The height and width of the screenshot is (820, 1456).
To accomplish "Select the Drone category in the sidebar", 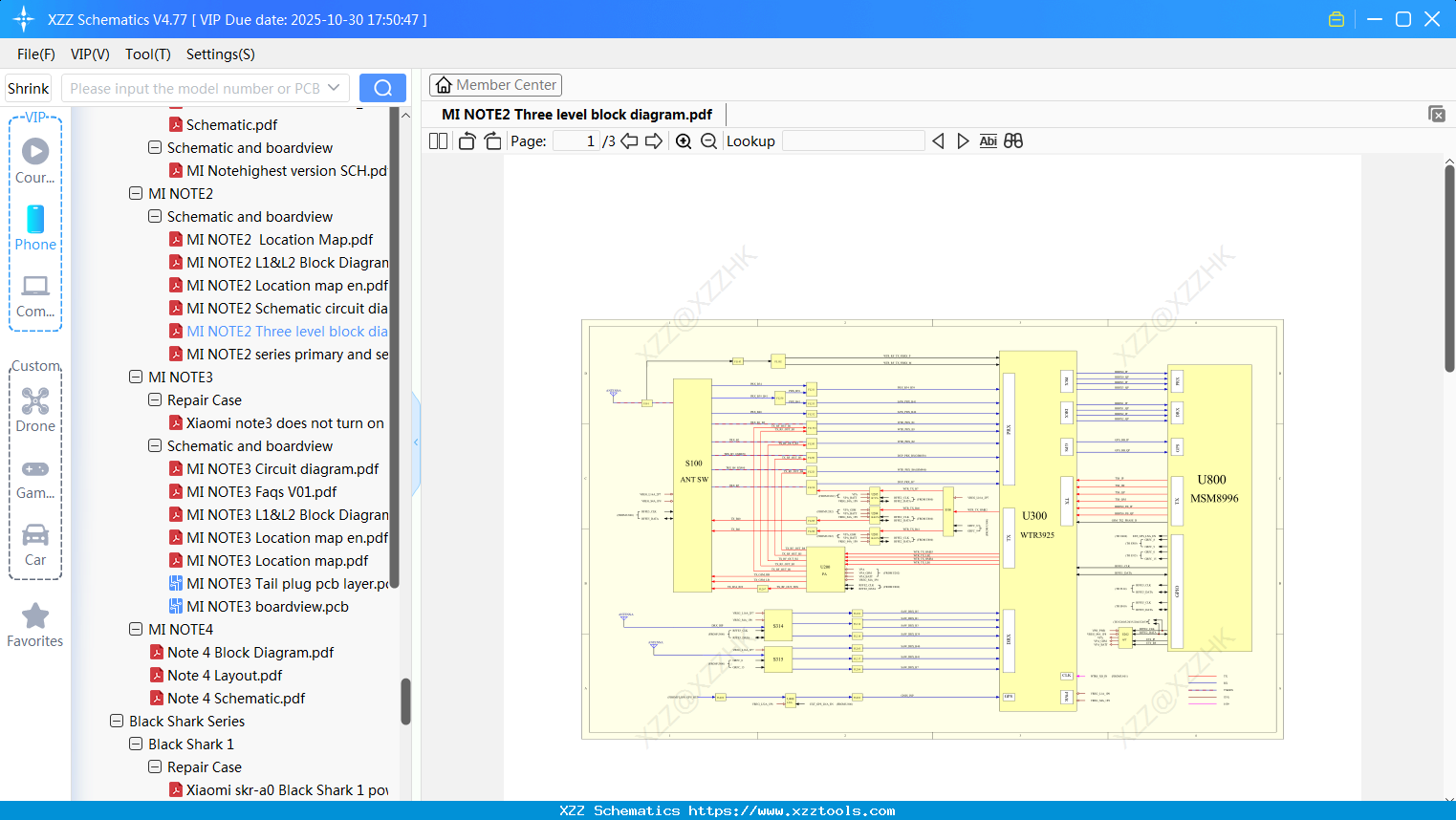I will click(35, 401).
